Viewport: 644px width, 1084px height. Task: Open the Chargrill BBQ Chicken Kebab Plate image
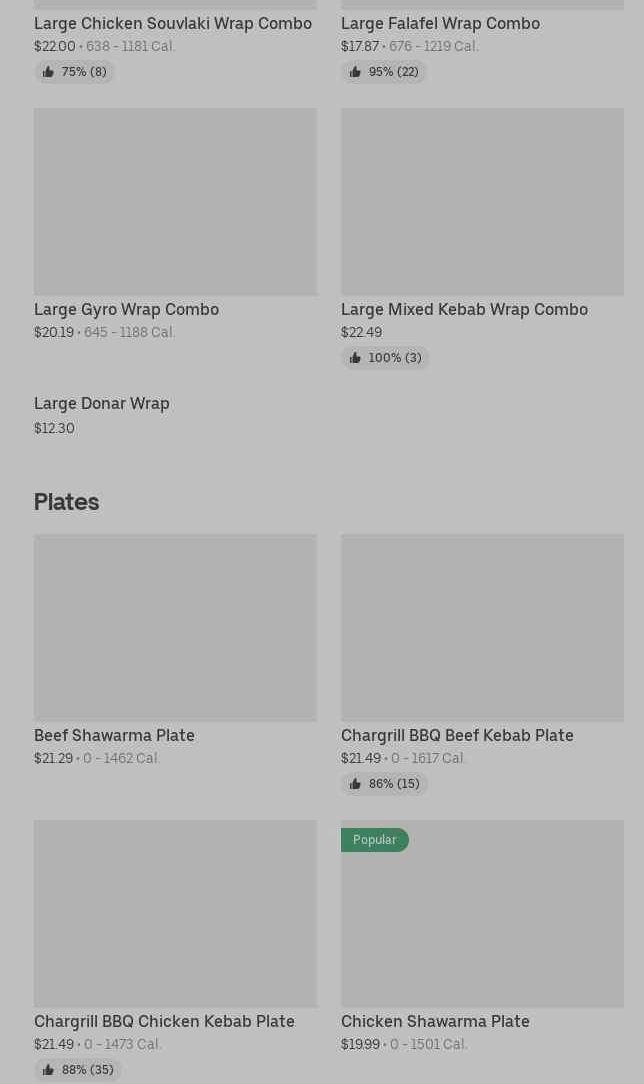[x=176, y=913]
